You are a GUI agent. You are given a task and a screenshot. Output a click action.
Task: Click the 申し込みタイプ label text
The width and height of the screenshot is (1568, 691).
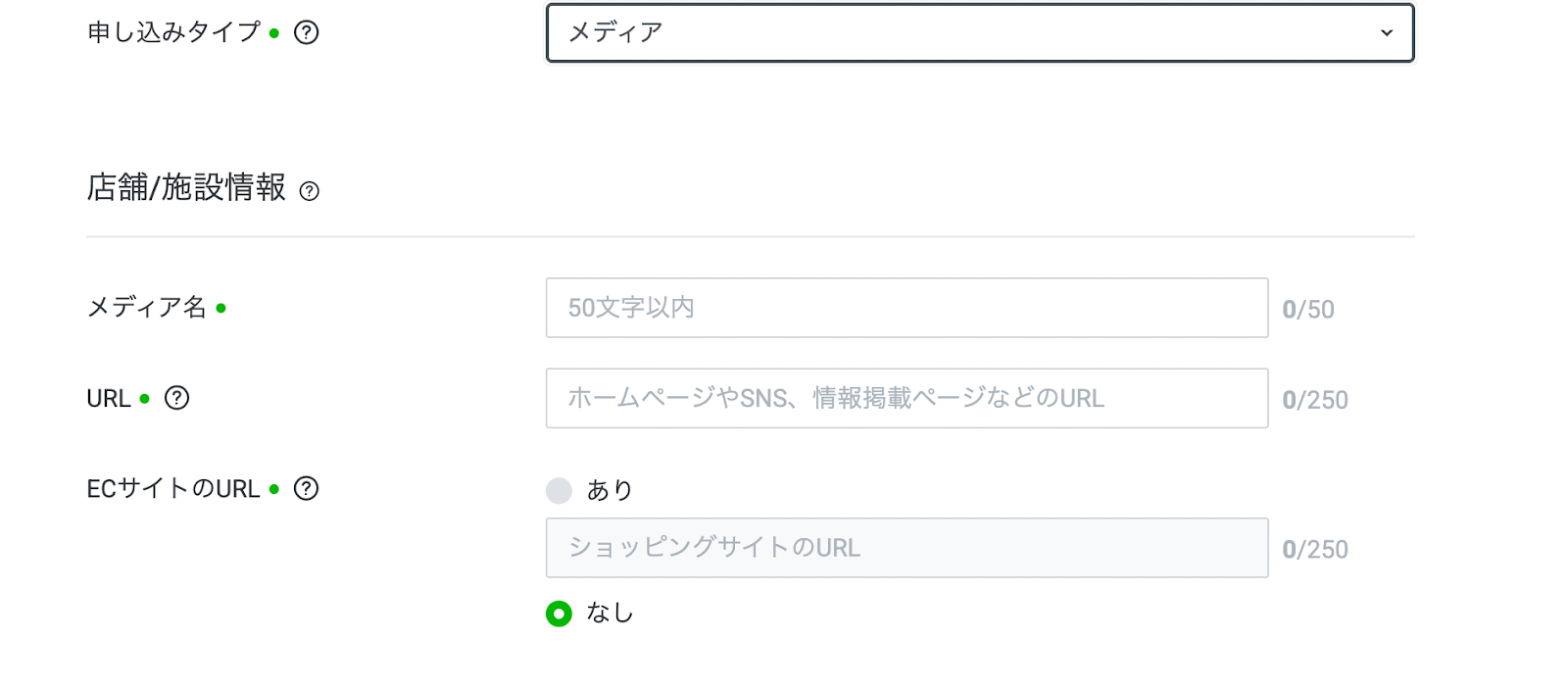[173, 32]
